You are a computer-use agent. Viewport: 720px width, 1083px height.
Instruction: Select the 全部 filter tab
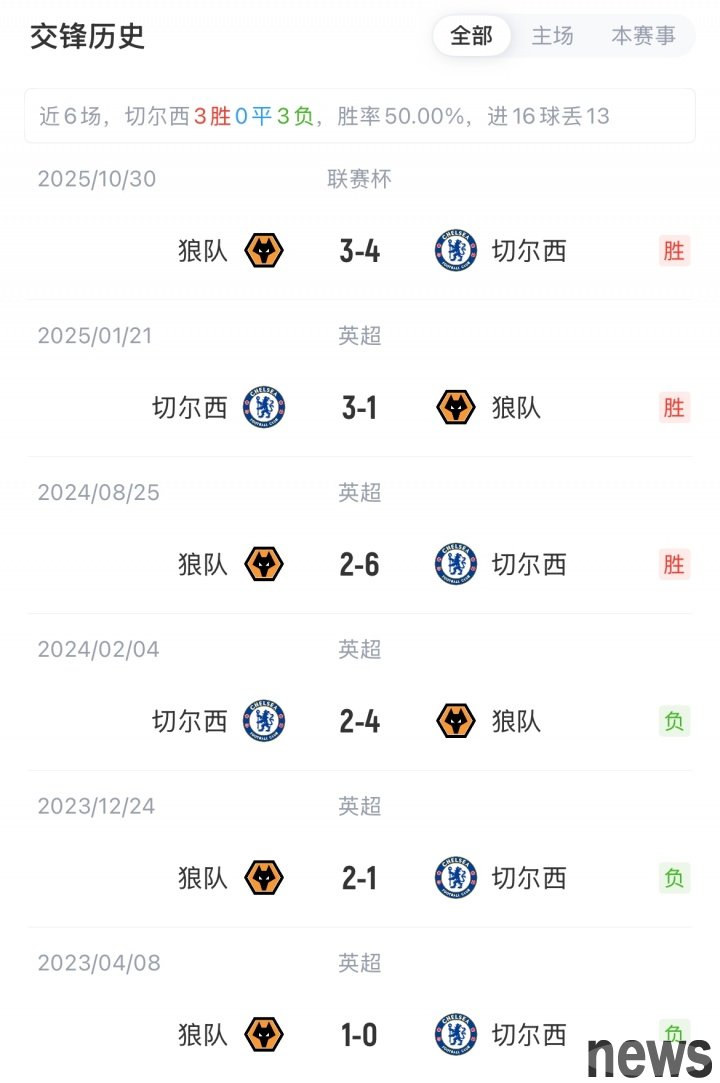[x=471, y=36]
